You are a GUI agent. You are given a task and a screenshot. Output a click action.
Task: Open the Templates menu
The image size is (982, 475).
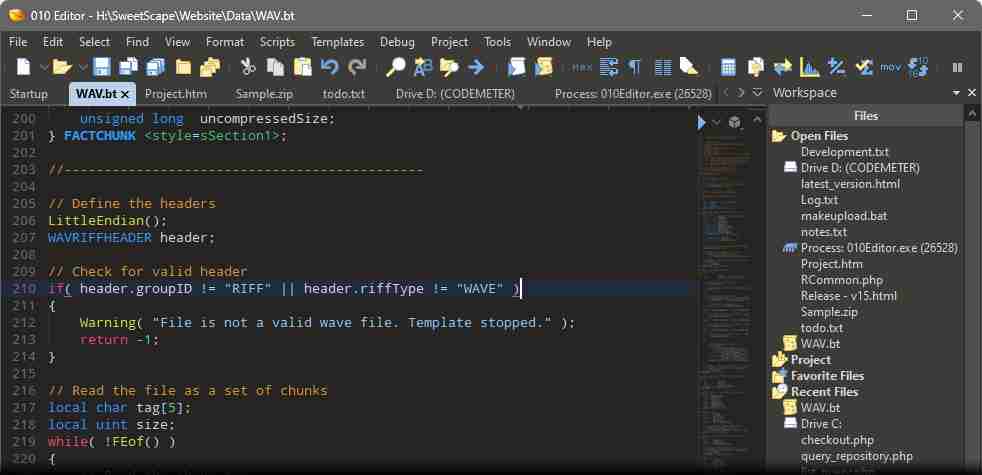(337, 42)
